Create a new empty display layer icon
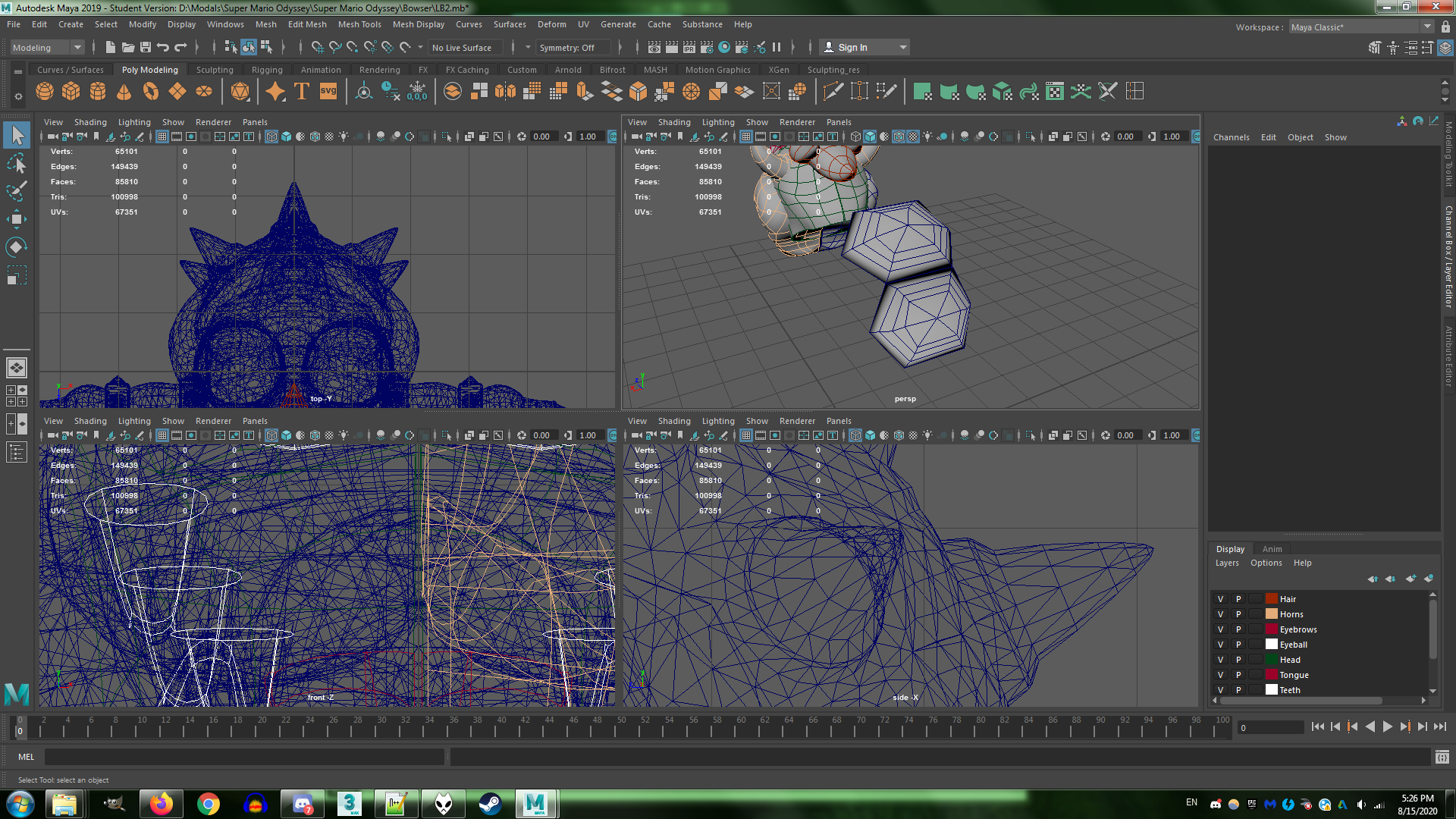The height and width of the screenshot is (819, 1456). tap(1410, 579)
